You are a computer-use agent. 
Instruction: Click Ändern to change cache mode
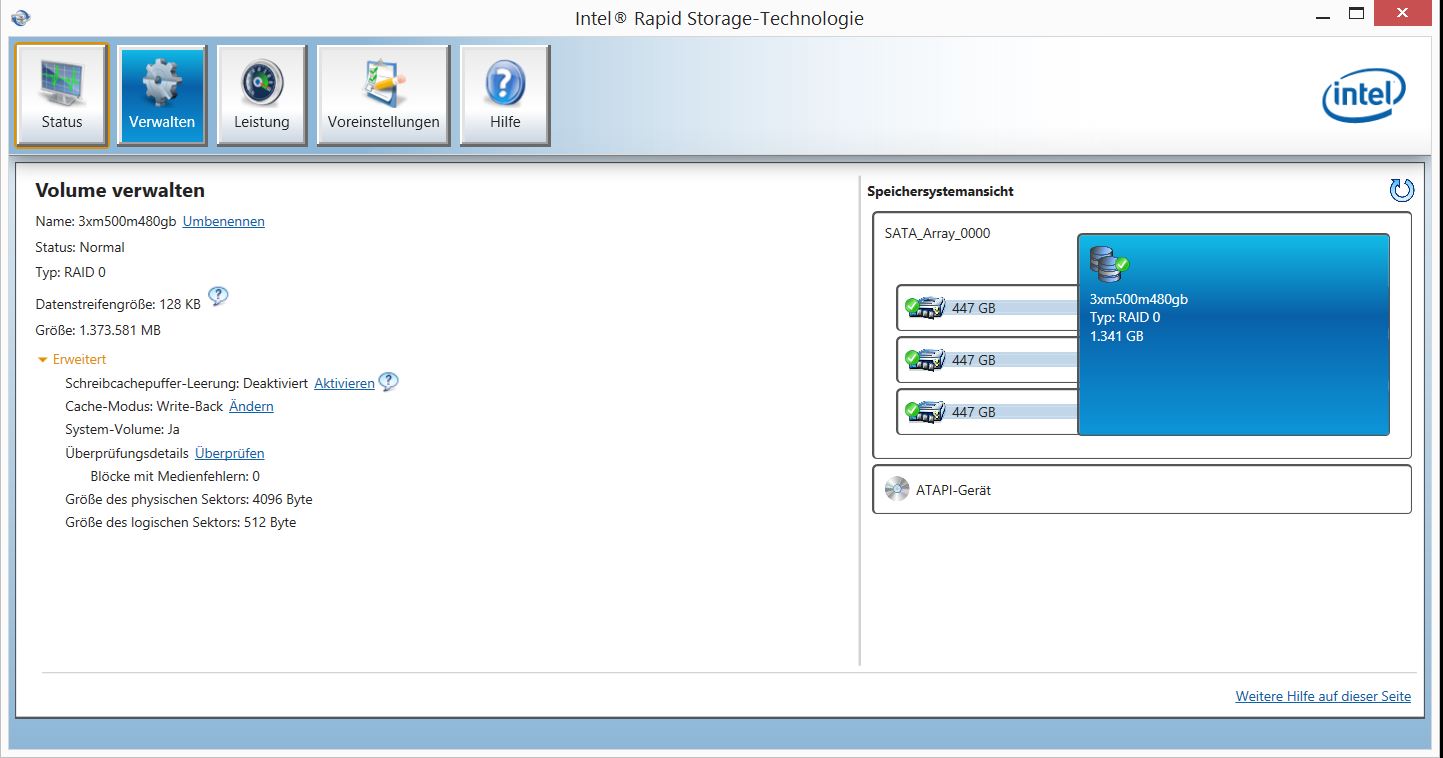(x=251, y=406)
